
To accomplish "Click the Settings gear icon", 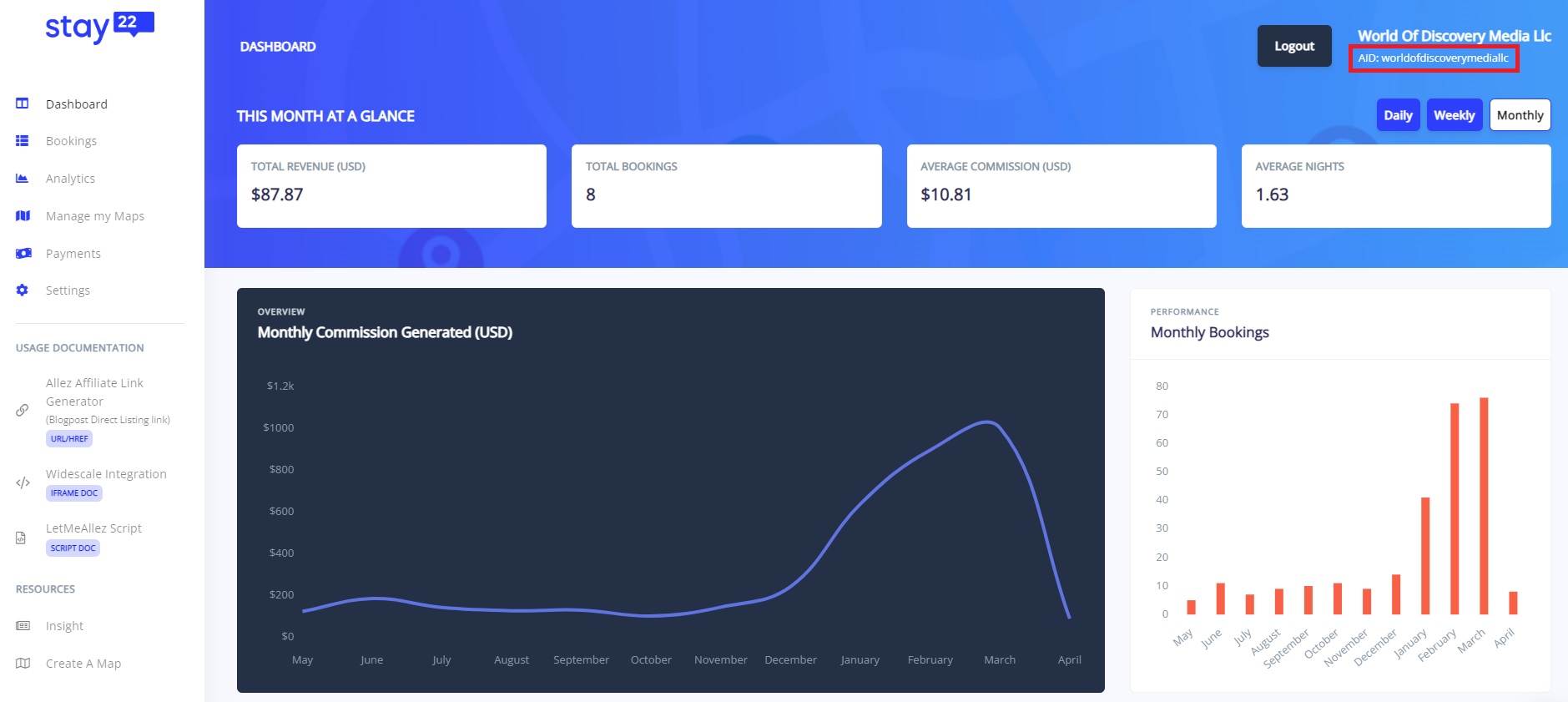I will [23, 290].
